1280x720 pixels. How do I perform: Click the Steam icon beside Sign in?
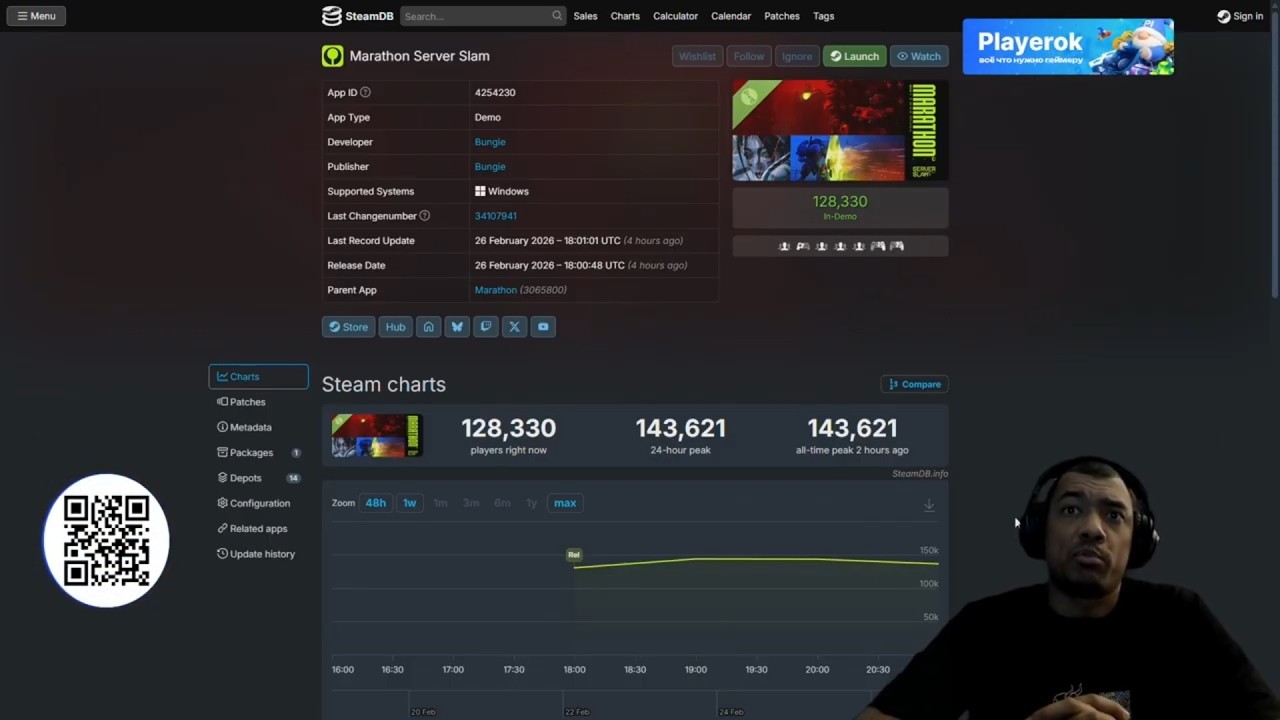pos(1224,16)
